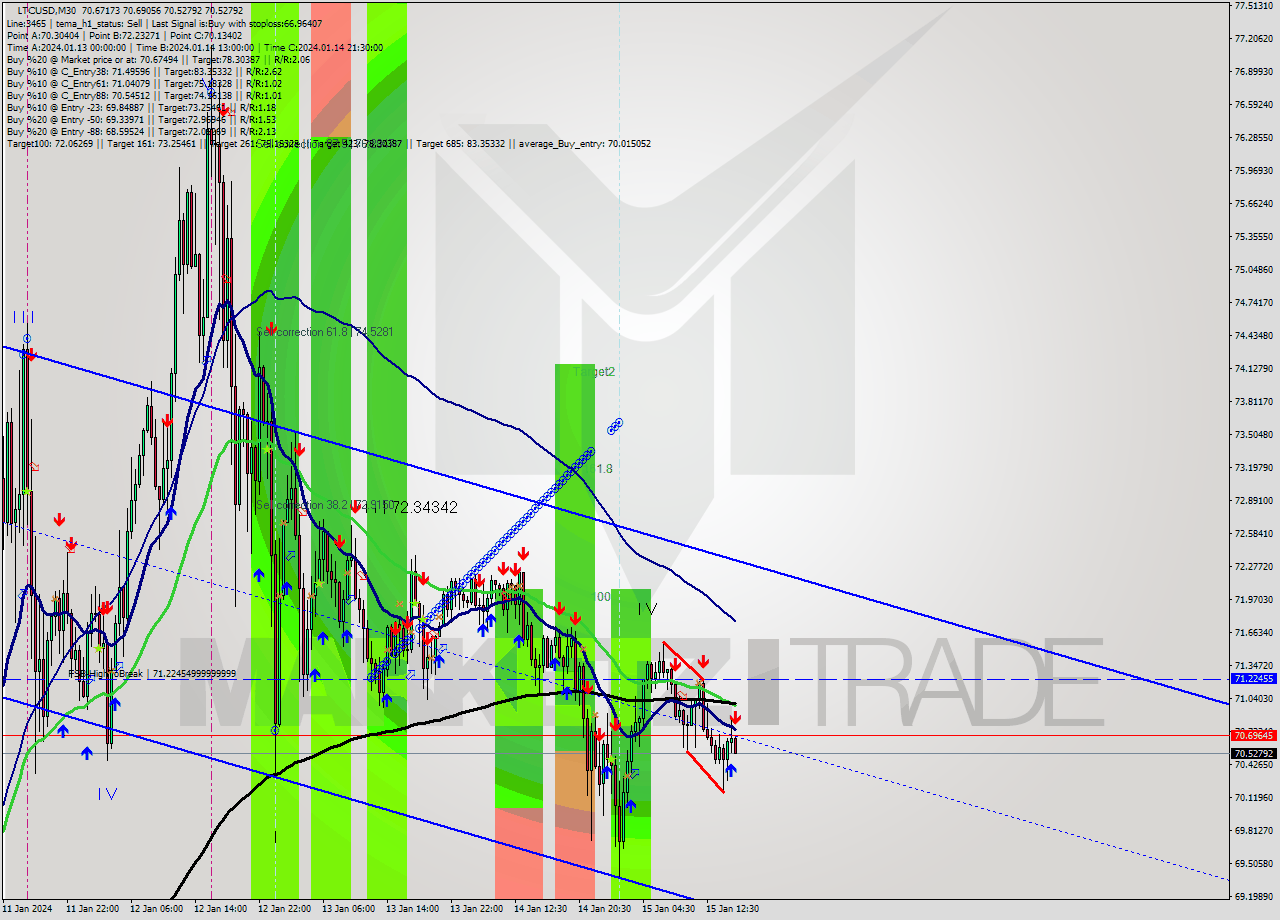This screenshot has height=920, width=1280.
Task: Click the blue 71.22455 price tag
Action: pos(1253,678)
